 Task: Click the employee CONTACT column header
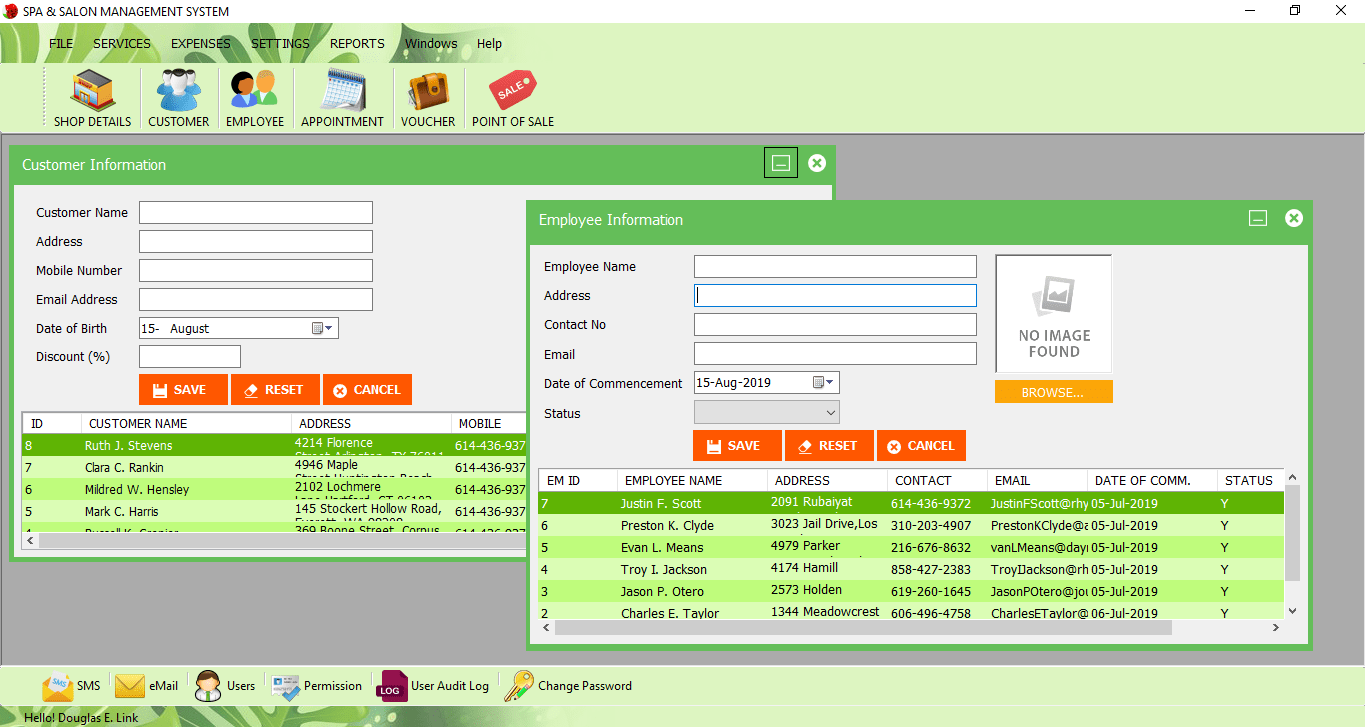click(x=936, y=480)
